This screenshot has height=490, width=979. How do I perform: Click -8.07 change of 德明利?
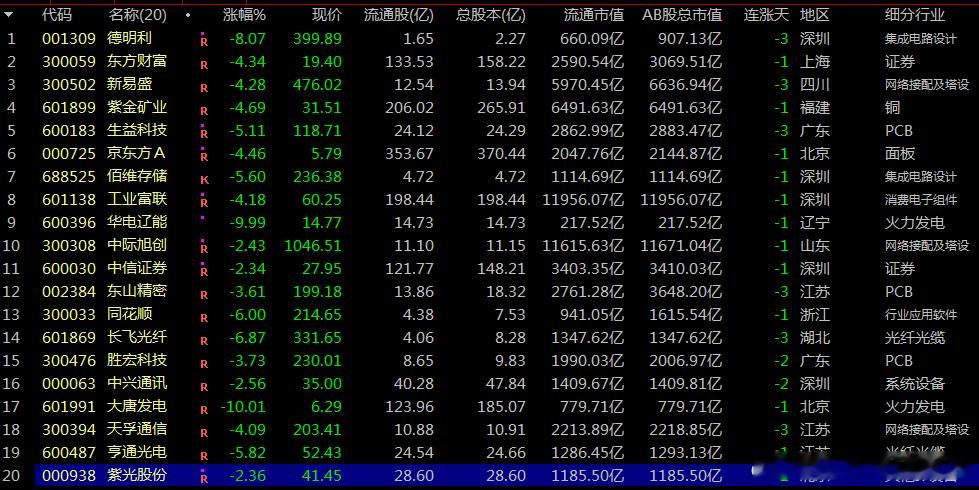pos(247,39)
